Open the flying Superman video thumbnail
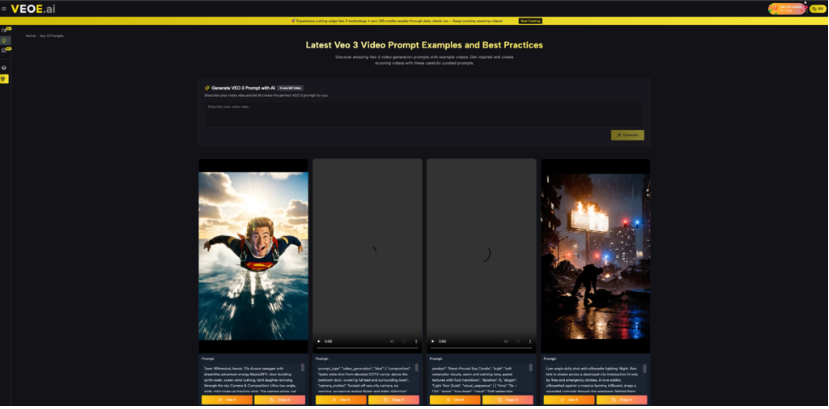 tap(253, 254)
